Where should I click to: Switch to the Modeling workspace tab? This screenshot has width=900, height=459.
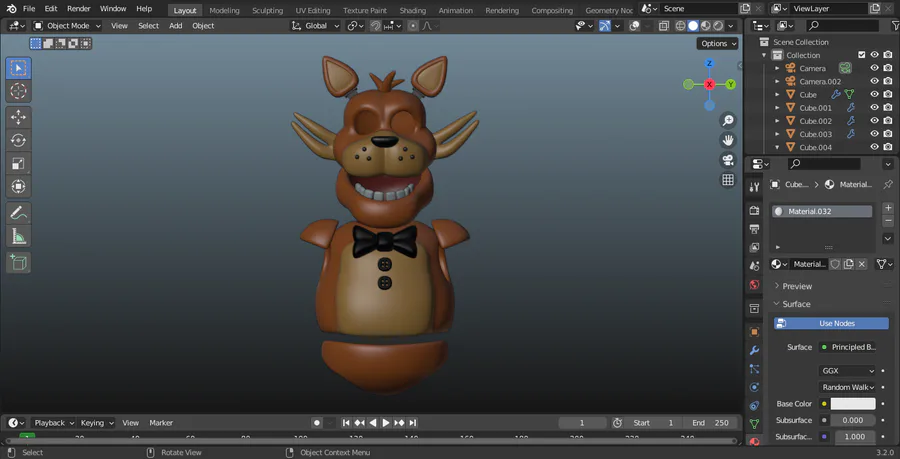click(224, 10)
